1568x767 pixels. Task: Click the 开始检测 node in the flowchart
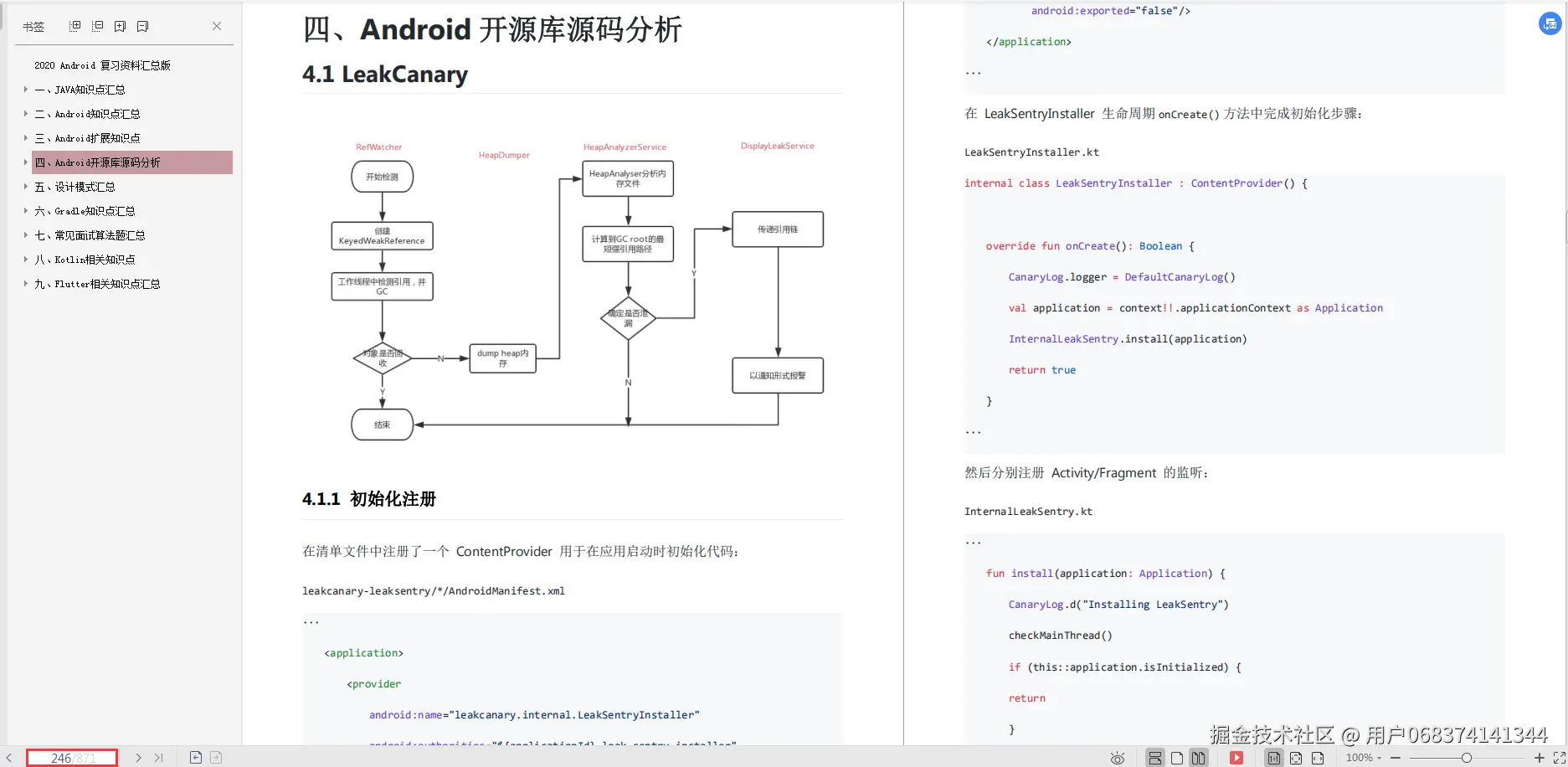pyautogui.click(x=383, y=177)
